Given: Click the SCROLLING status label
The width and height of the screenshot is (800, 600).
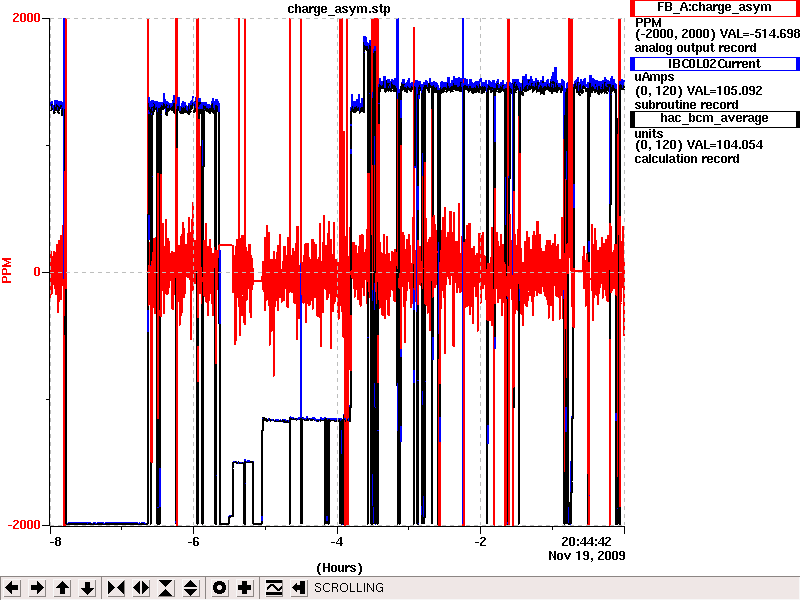Looking at the screenshot, I should (349, 588).
